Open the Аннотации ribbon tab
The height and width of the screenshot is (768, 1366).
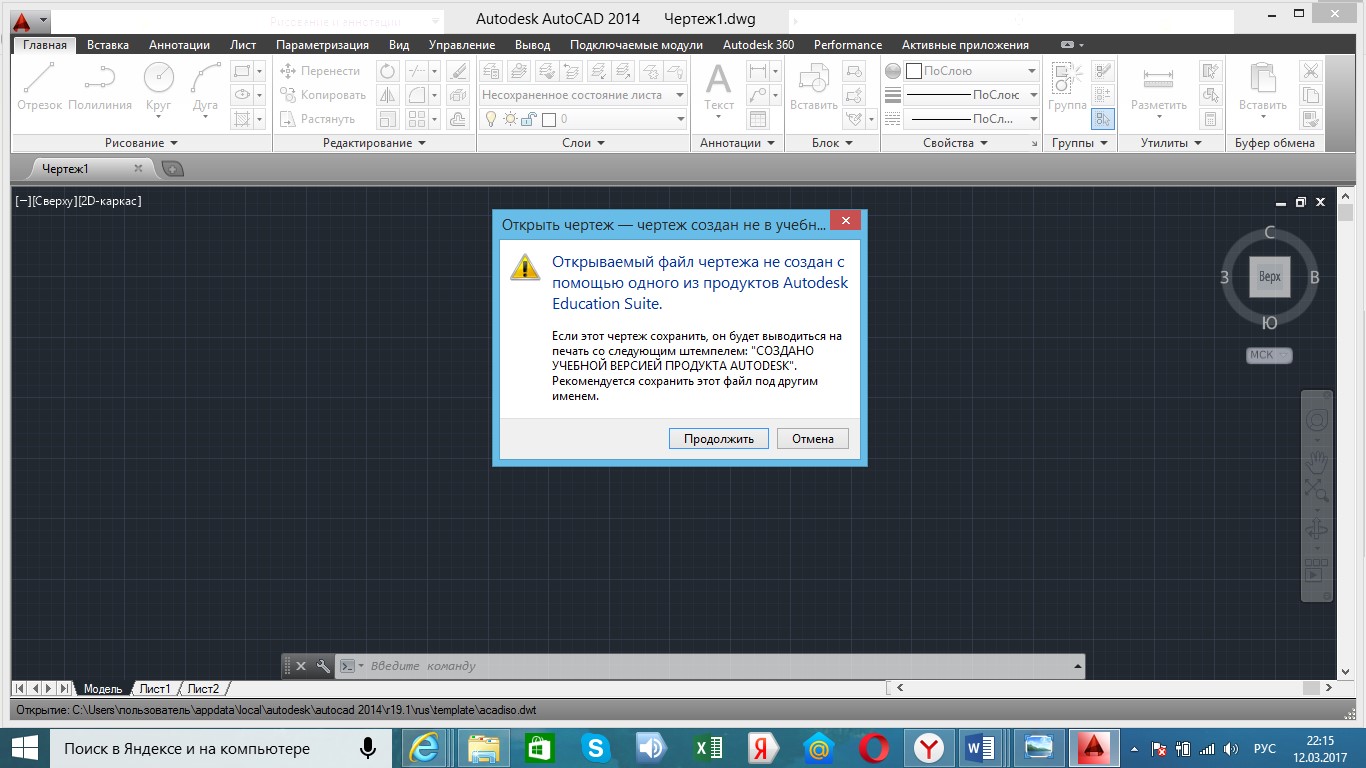click(179, 45)
